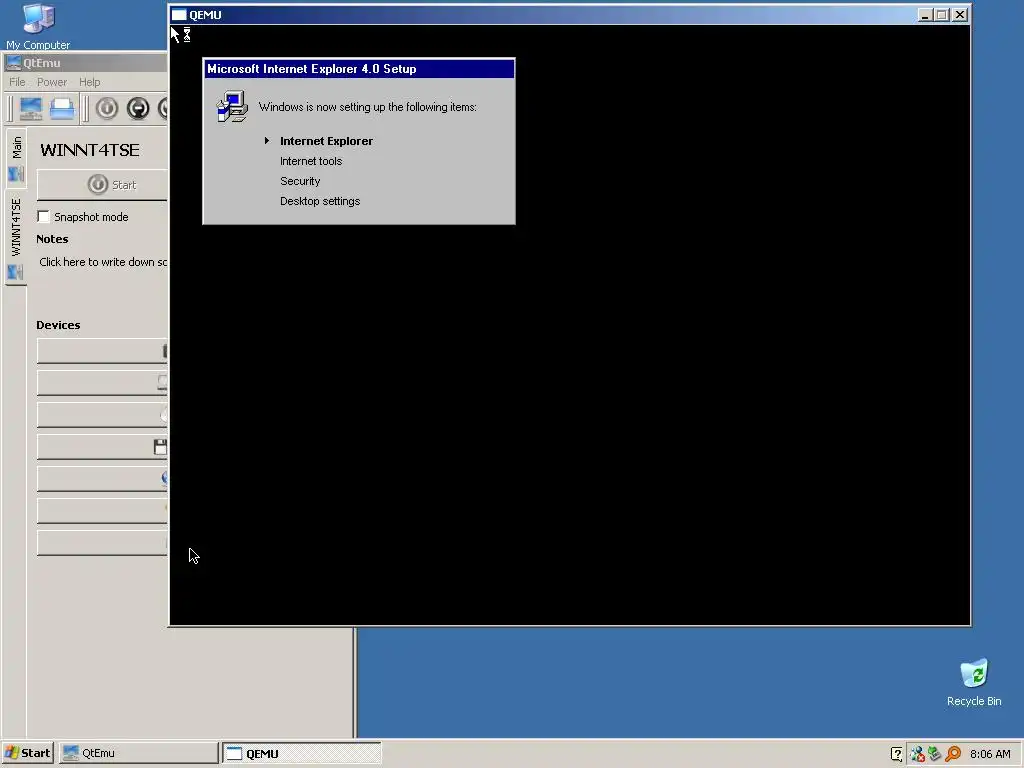The width and height of the screenshot is (1024, 768).
Task: Select the QEMU taskbar button
Action: pos(302,753)
